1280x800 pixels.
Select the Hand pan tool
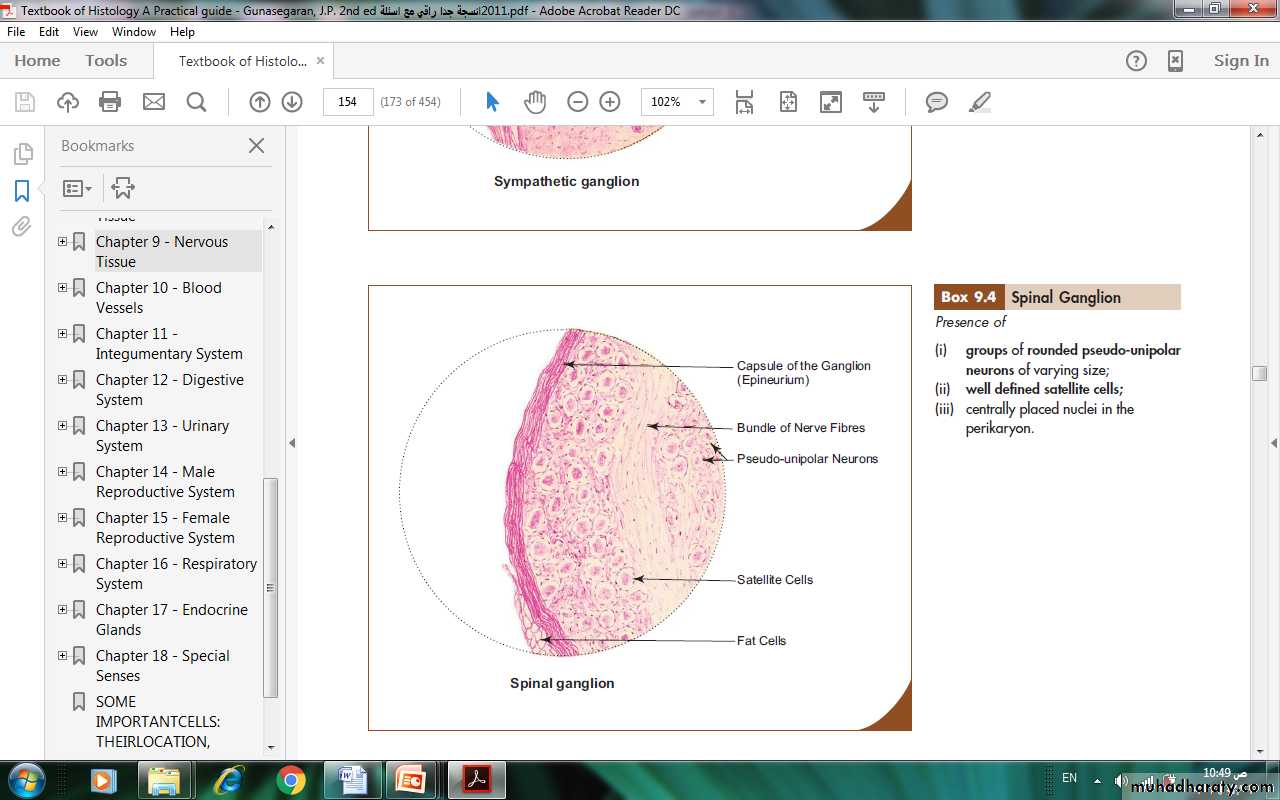click(535, 102)
